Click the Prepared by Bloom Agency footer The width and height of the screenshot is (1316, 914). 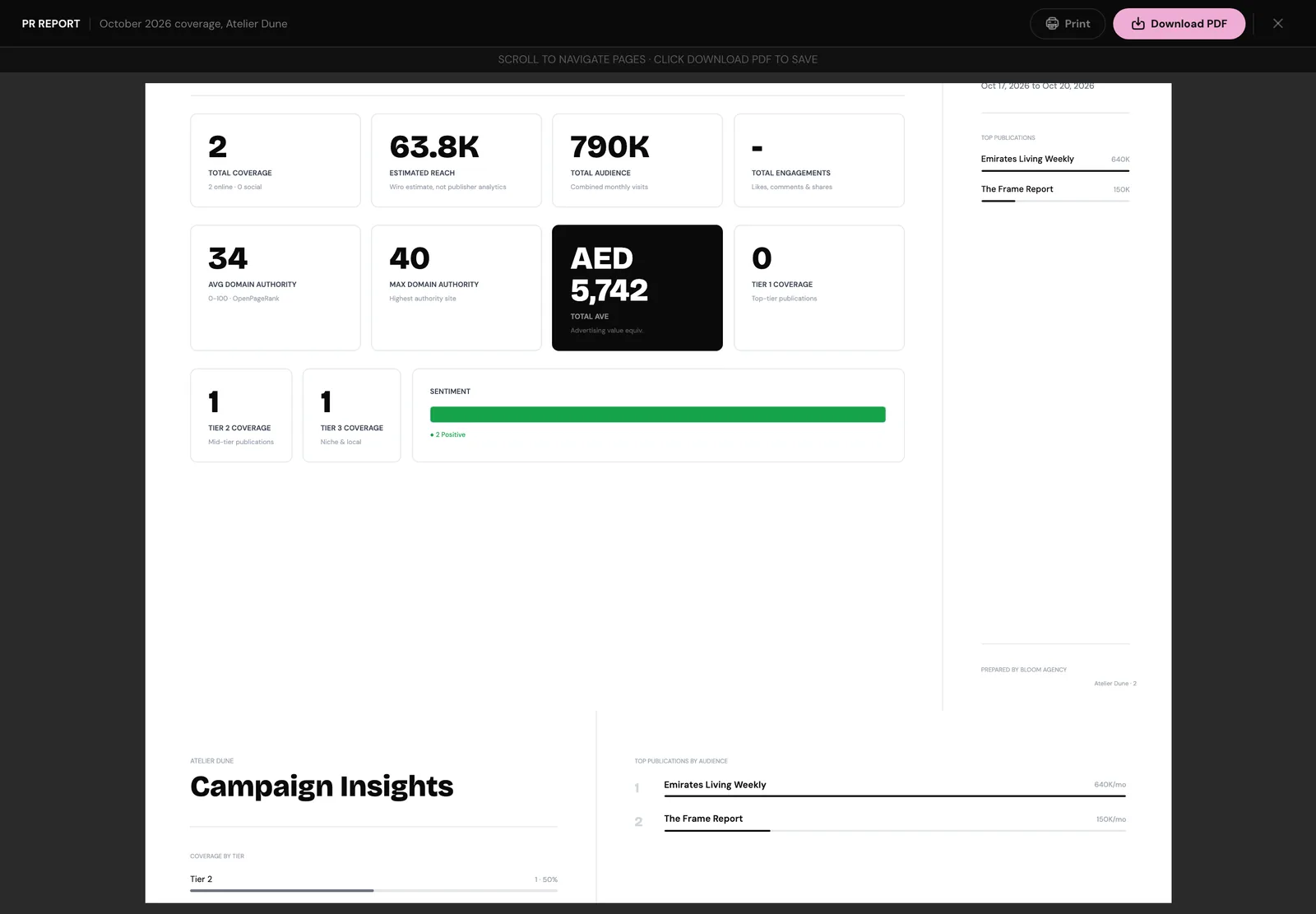pyautogui.click(x=1024, y=670)
